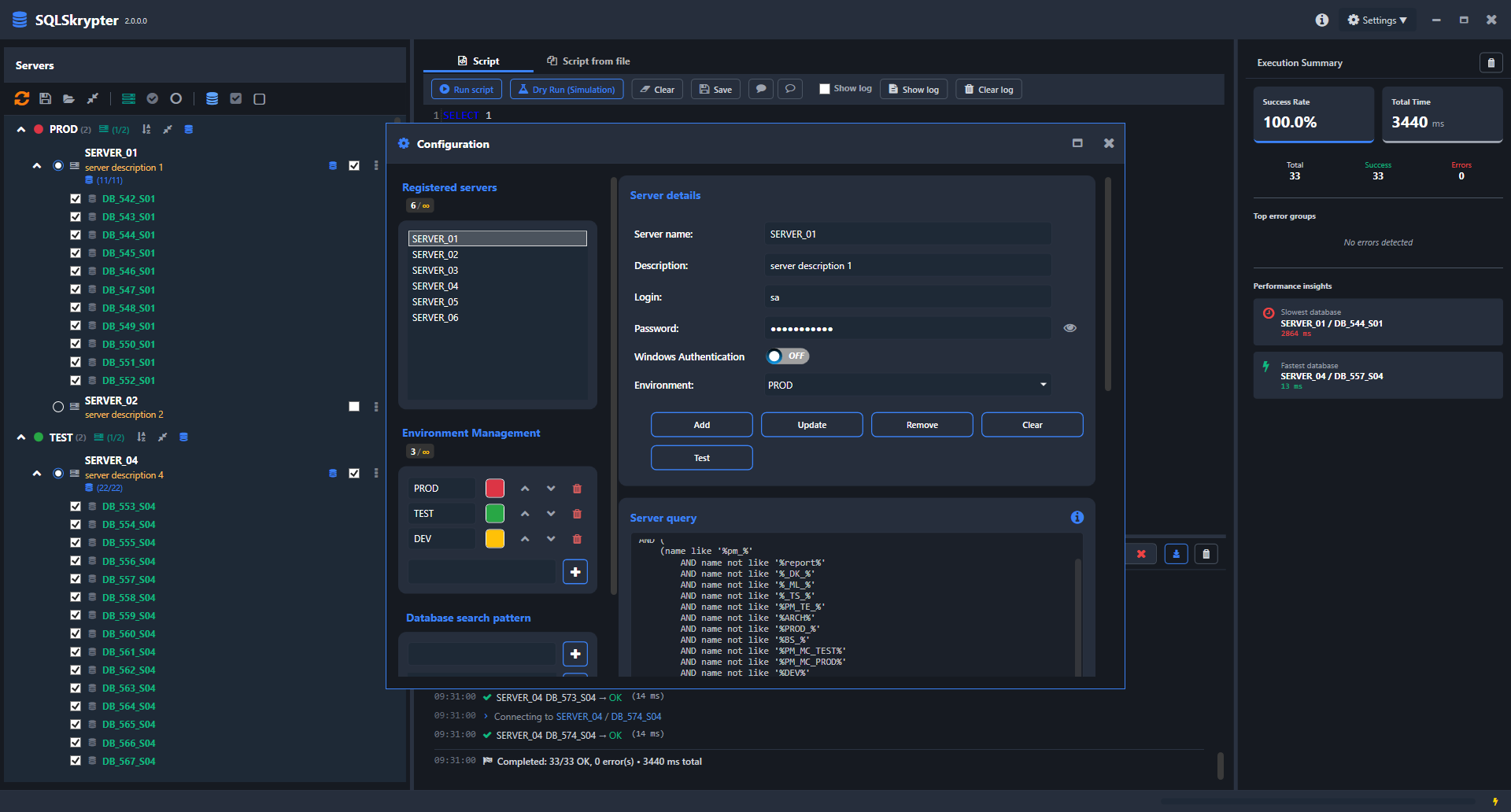
Task: Collapse the SERVER_01 database list
Action: [x=37, y=166]
